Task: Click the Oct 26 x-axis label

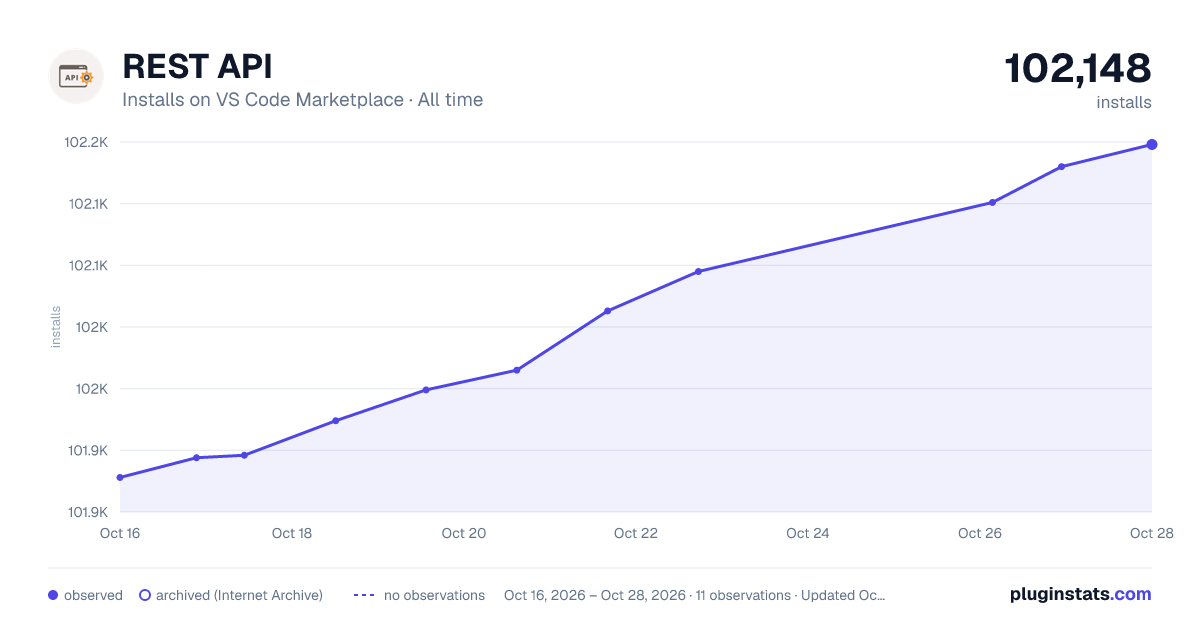Action: pos(980,533)
